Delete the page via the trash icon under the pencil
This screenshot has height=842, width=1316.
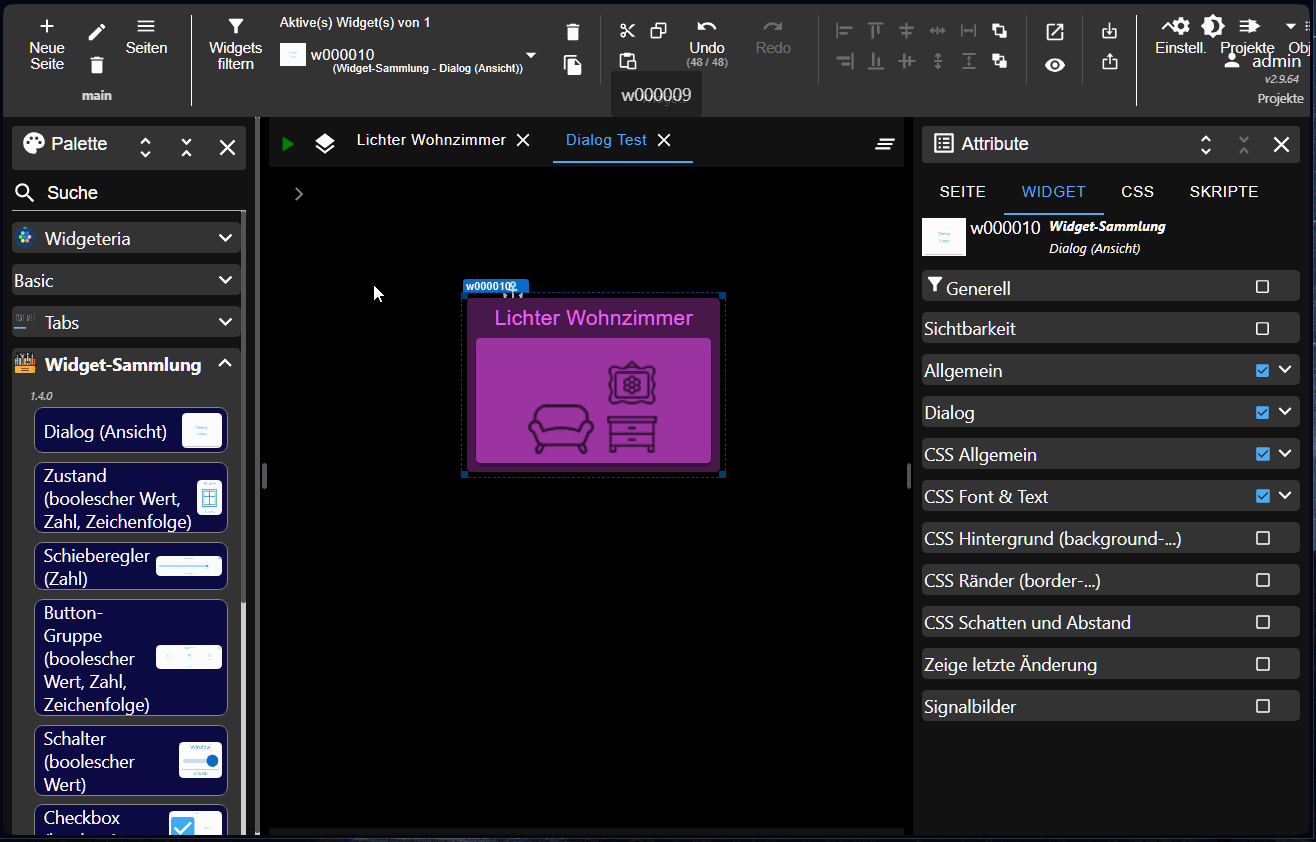[x=97, y=65]
